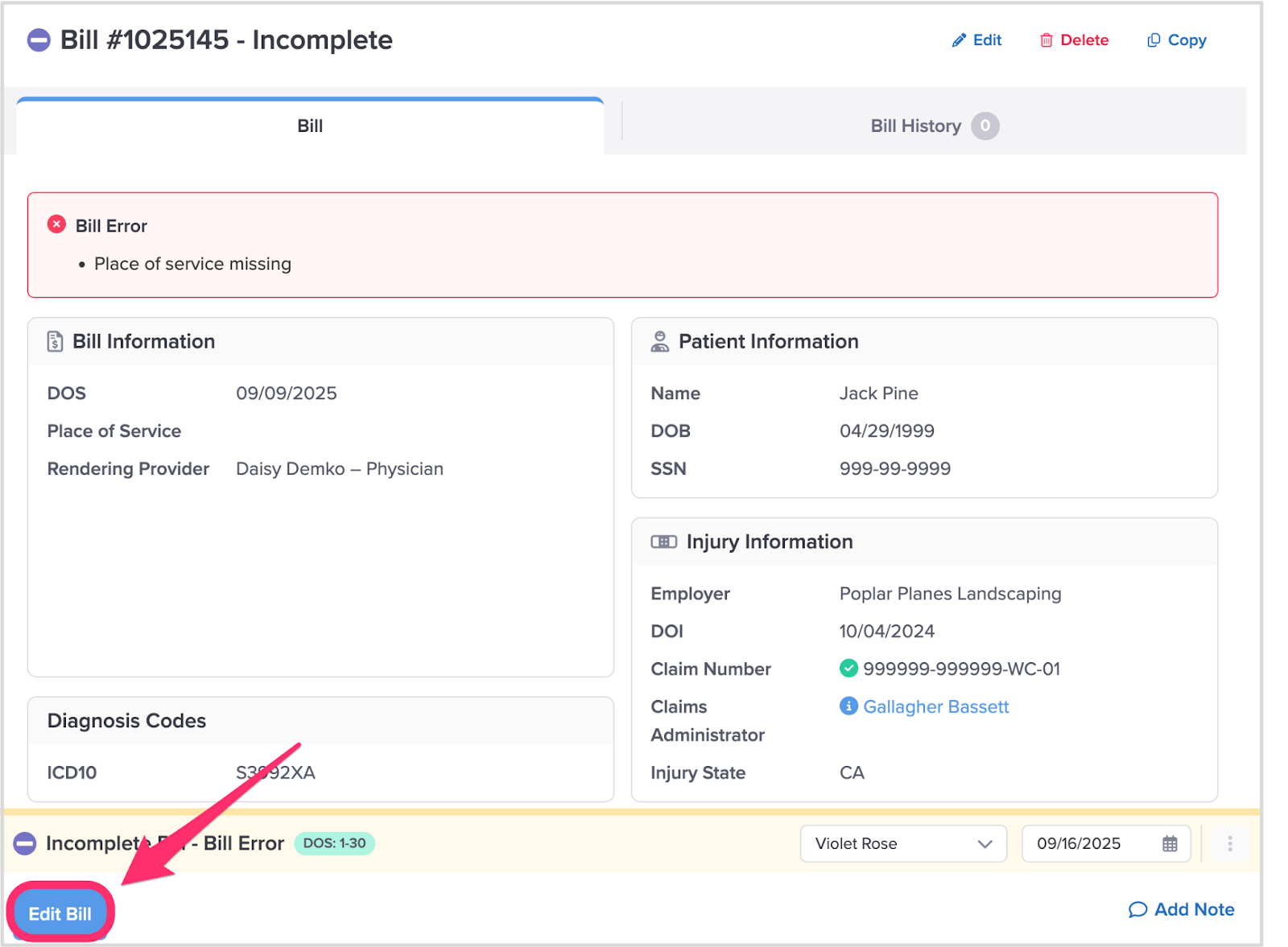
Task: Click the Claims Administrator info icon
Action: pos(848,706)
